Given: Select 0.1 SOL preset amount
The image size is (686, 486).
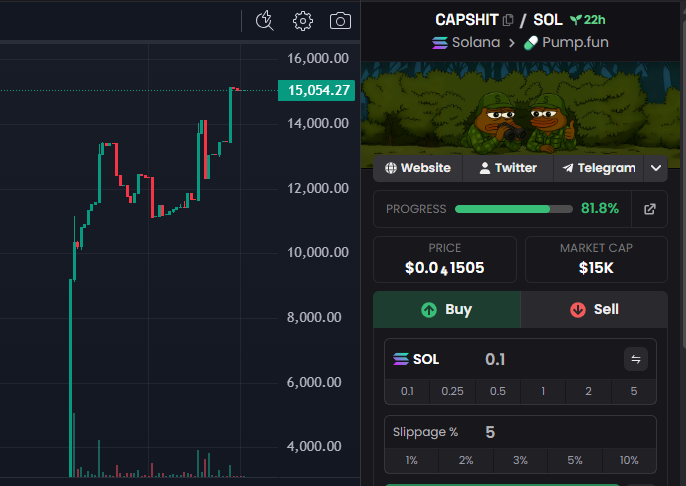Looking at the screenshot, I should (407, 391).
